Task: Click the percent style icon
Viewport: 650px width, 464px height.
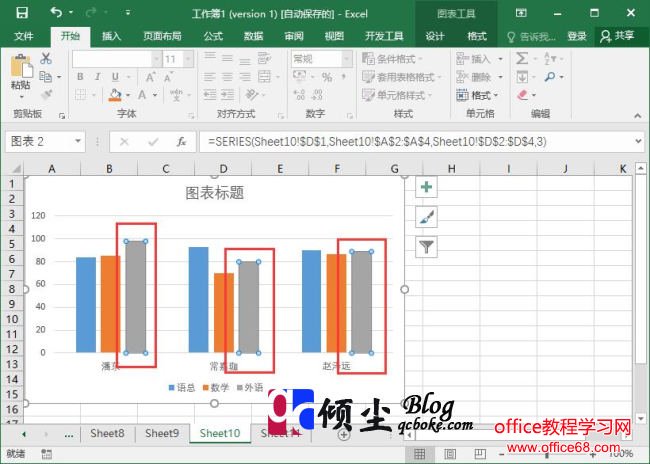Action: coord(327,77)
